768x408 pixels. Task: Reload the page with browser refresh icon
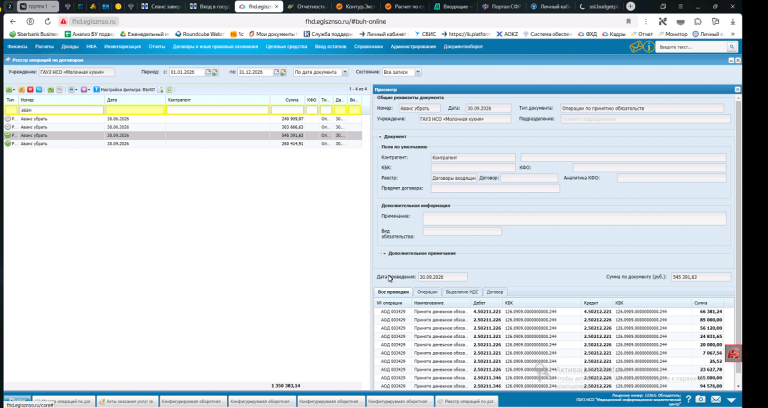tap(48, 22)
